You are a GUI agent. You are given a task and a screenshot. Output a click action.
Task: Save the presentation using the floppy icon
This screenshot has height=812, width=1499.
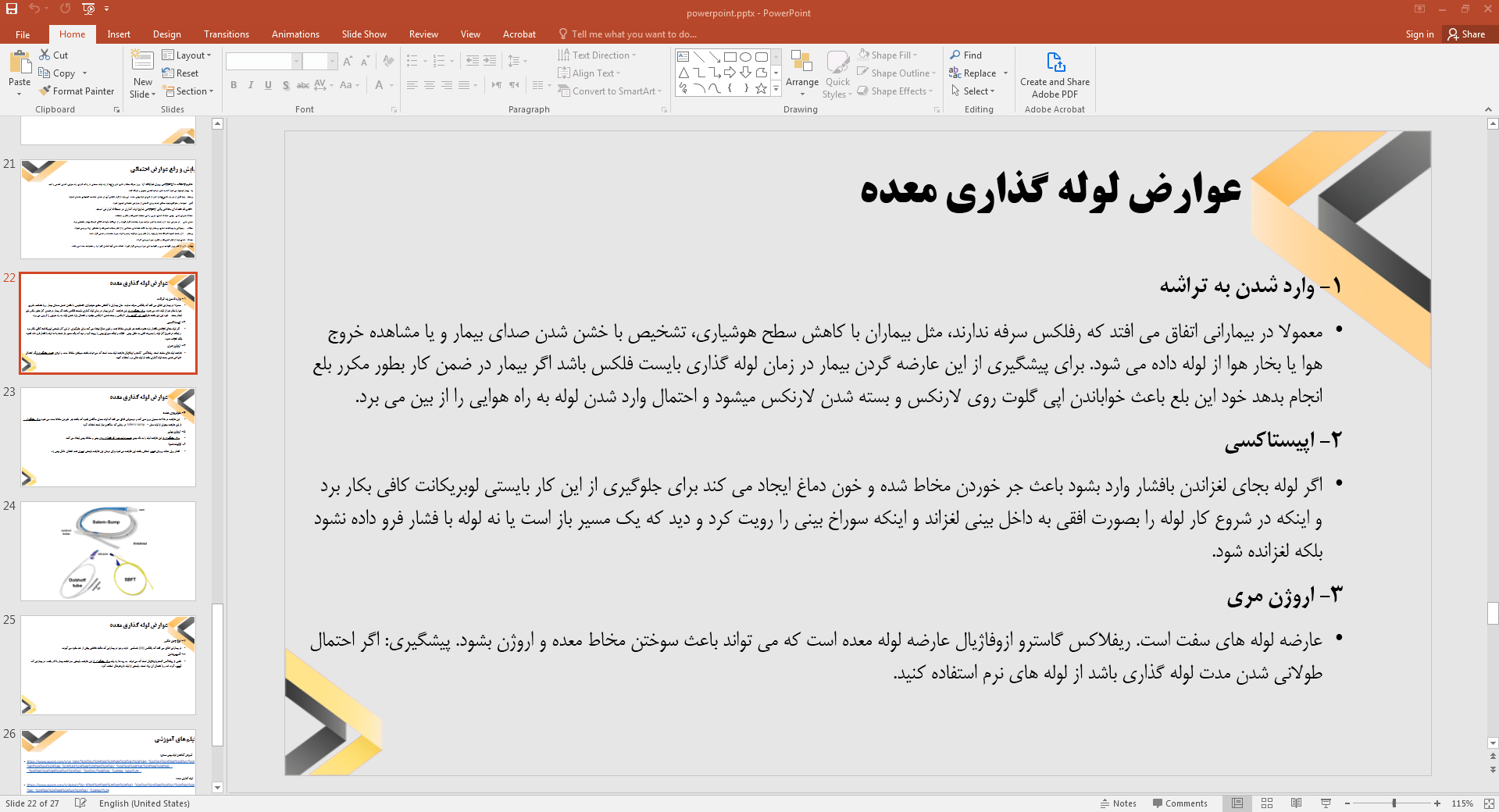coord(12,9)
